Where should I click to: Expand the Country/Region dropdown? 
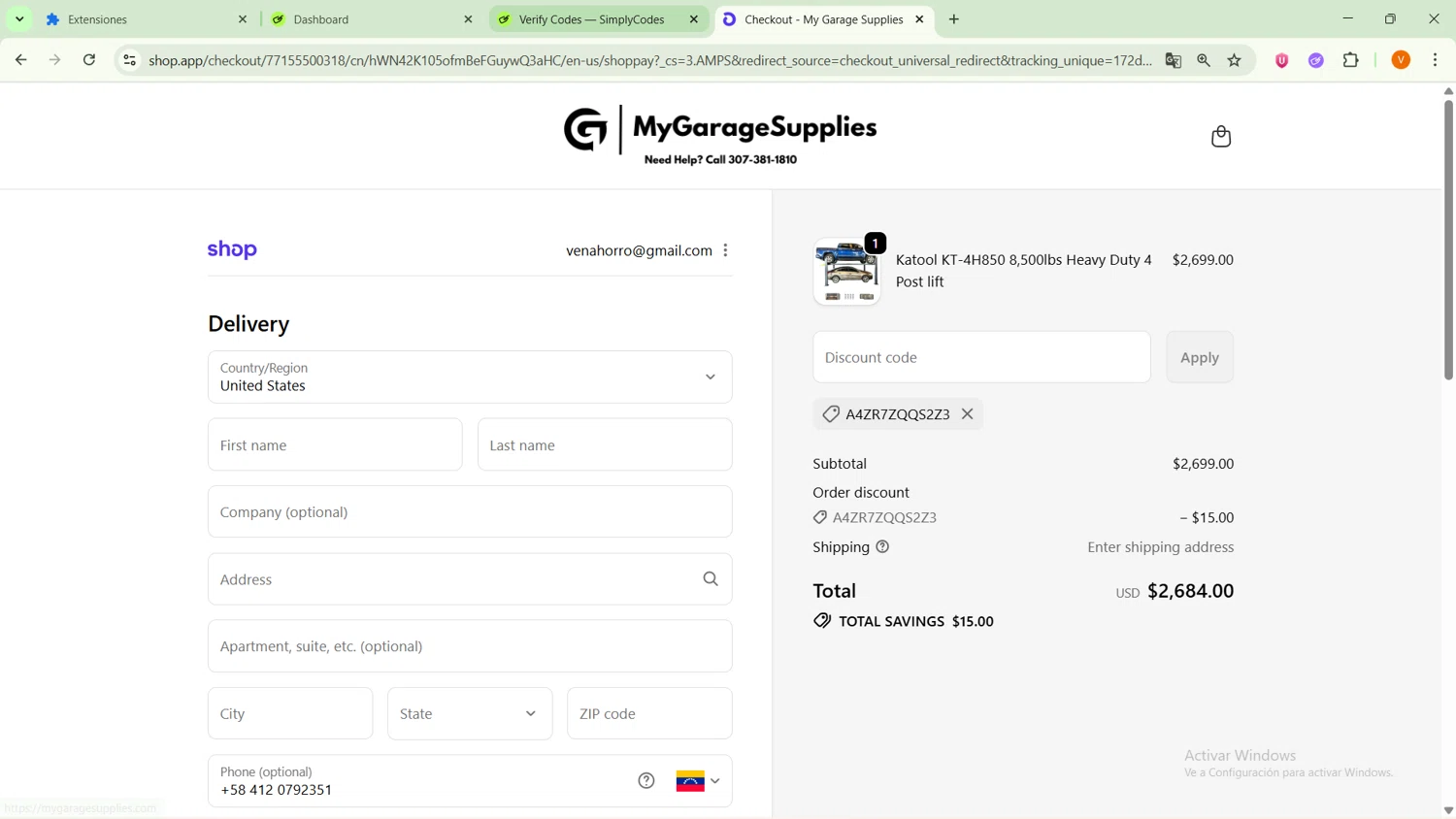pos(470,377)
